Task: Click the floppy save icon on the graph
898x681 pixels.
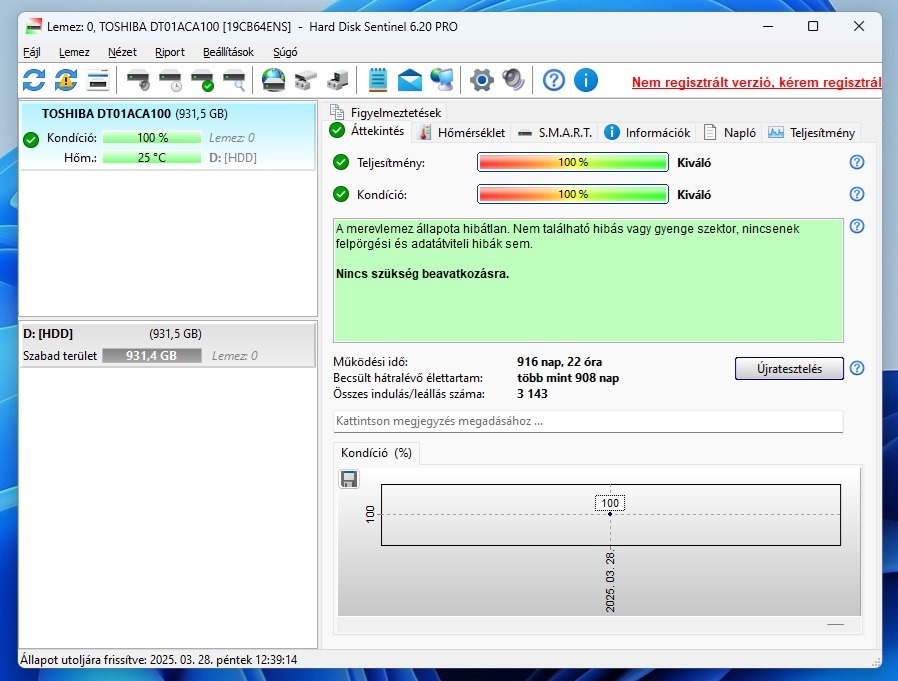Action: 349,479
